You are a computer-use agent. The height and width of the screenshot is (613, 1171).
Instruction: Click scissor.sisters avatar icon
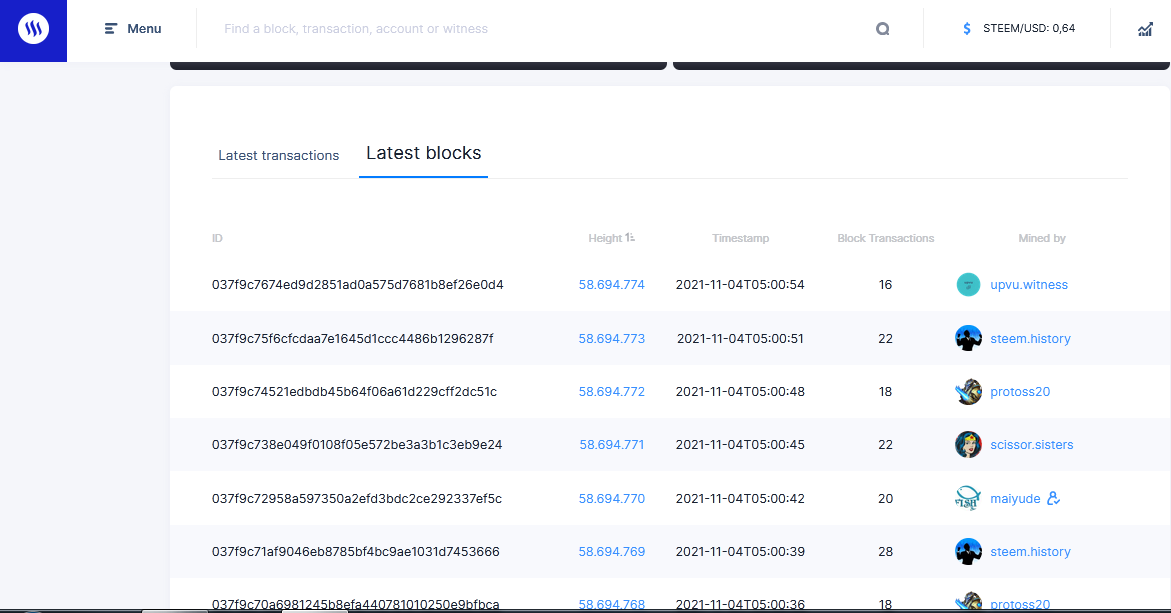point(968,444)
